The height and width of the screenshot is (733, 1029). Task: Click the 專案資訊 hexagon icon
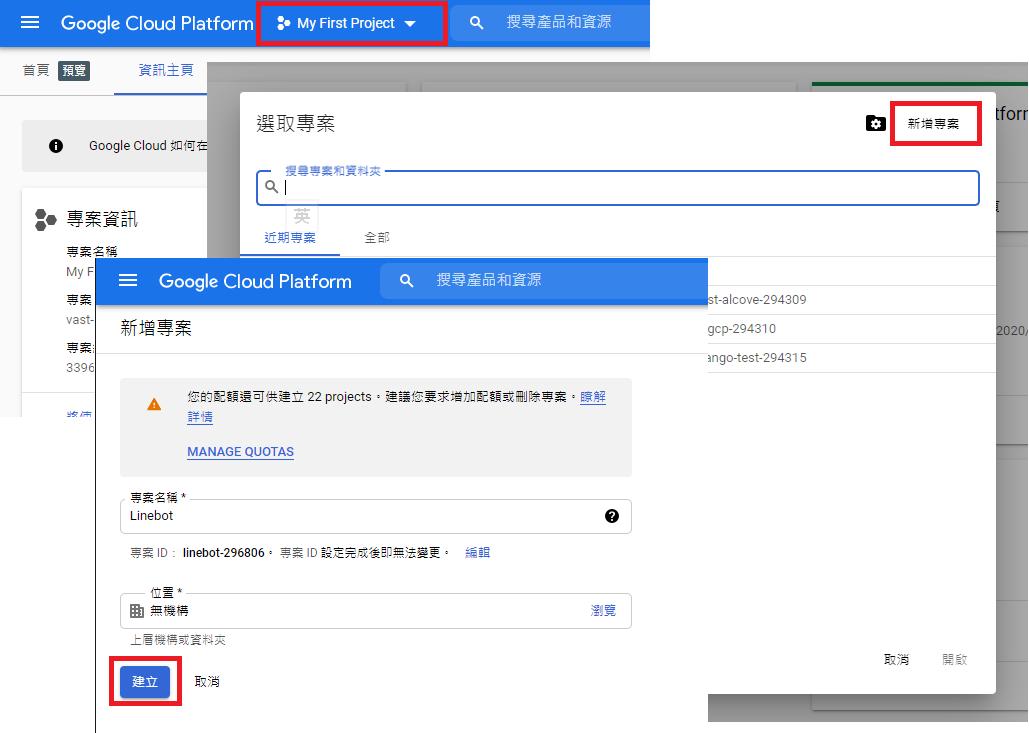pos(45,220)
